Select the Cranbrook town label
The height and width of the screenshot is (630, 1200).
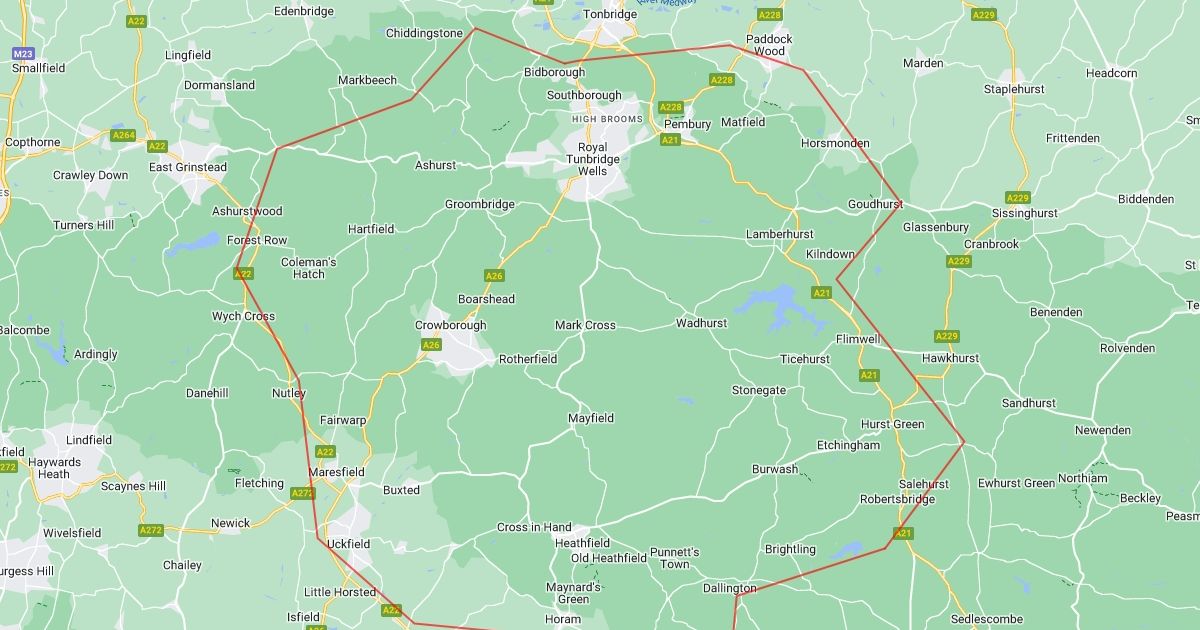(992, 244)
